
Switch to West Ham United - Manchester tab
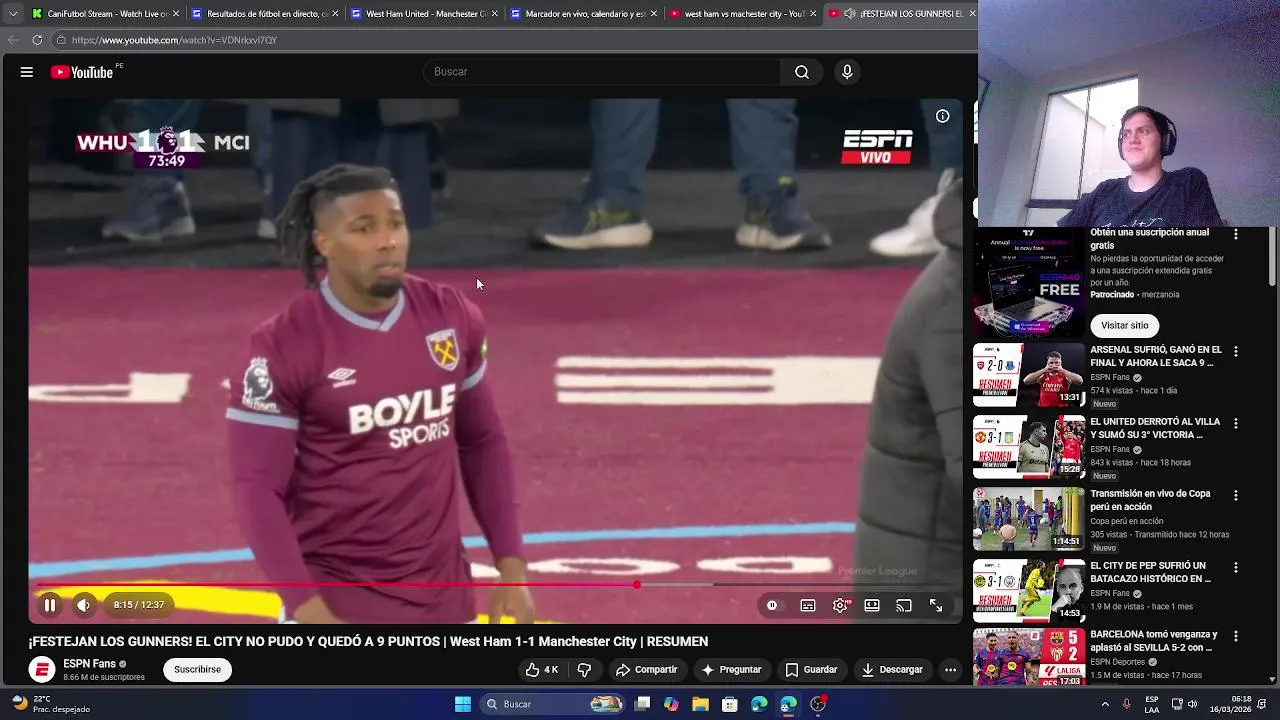(x=425, y=14)
